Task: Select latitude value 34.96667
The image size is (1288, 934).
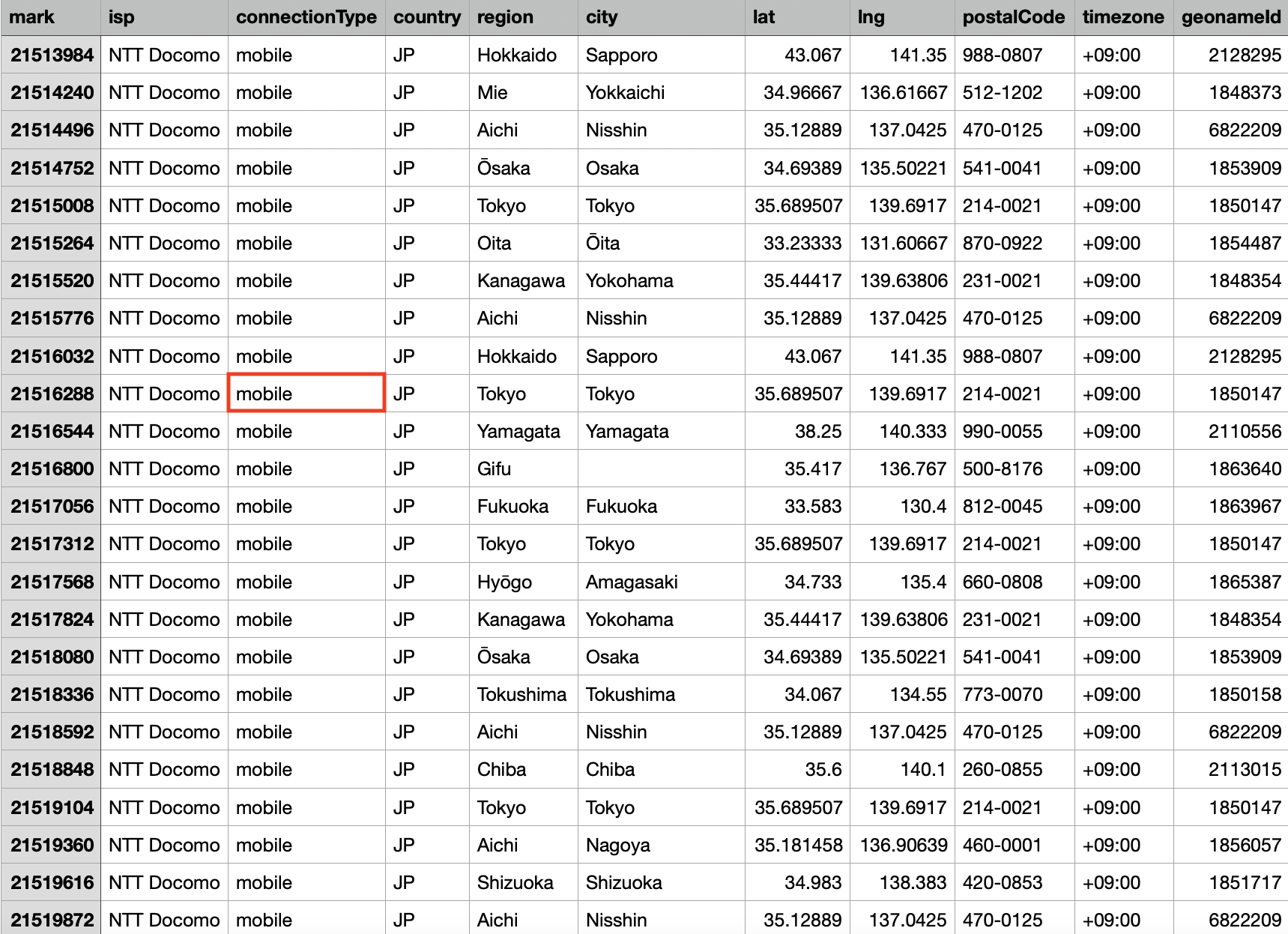Action: (797, 92)
